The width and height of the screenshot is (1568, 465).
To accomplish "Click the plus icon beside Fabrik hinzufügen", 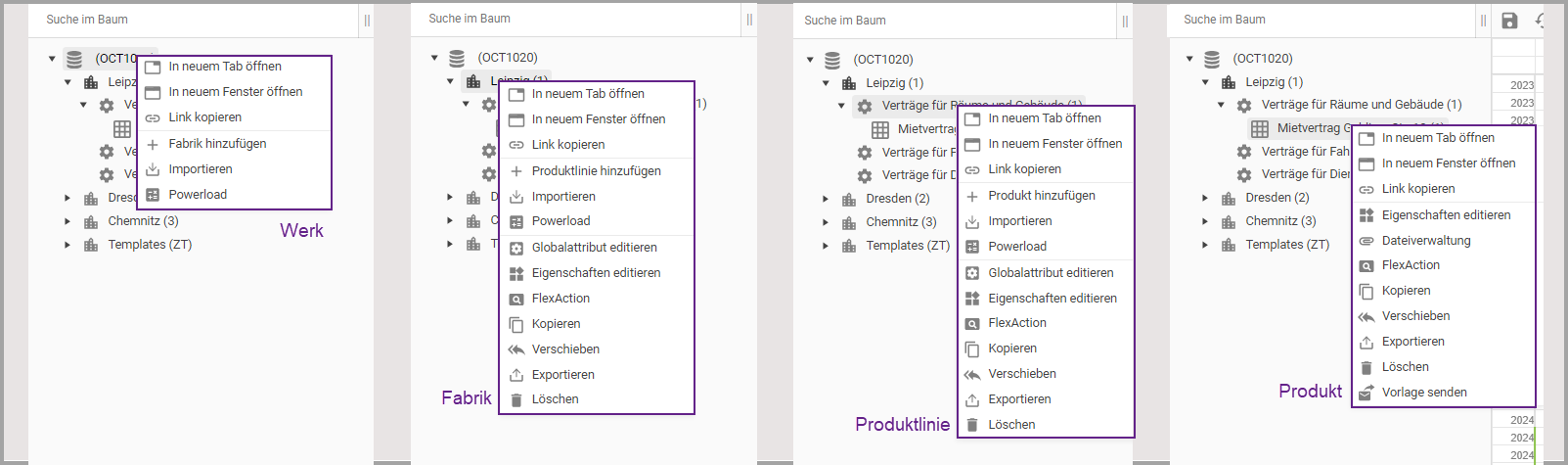I will point(153,144).
